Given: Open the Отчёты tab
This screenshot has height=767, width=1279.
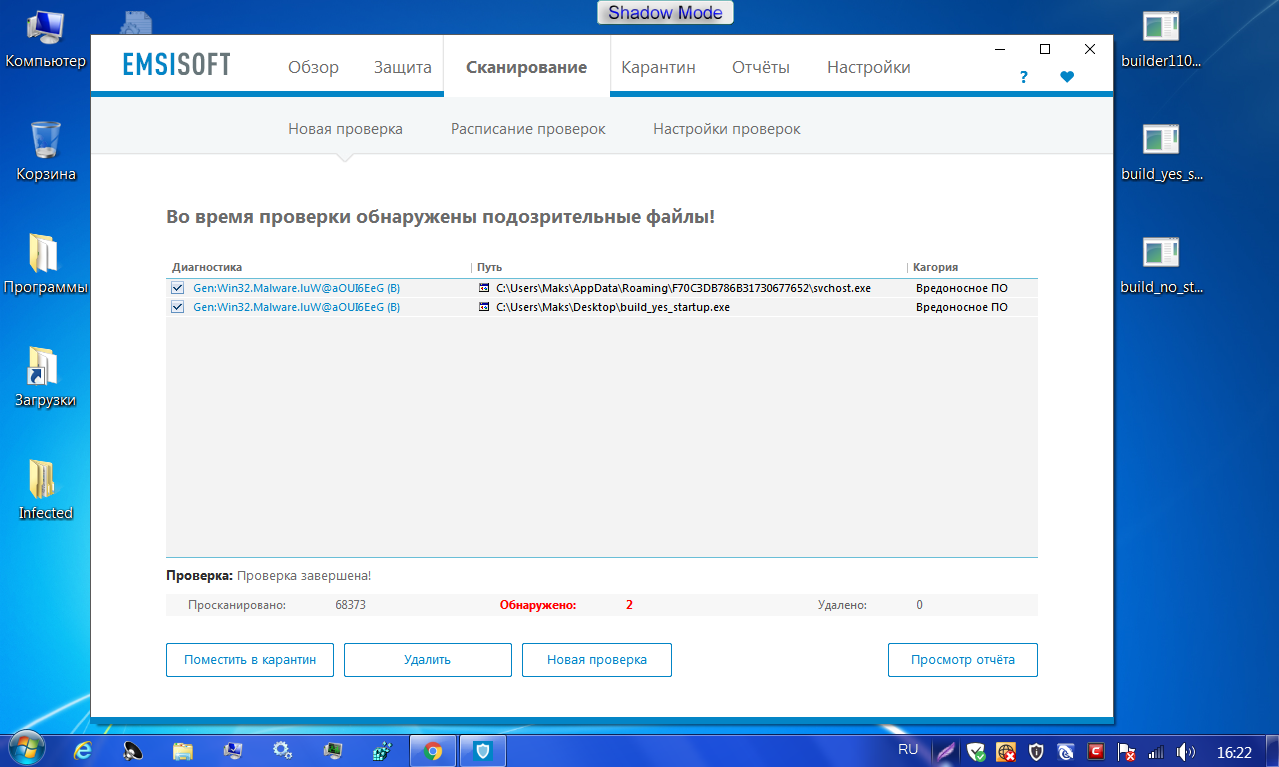Looking at the screenshot, I should pos(761,67).
